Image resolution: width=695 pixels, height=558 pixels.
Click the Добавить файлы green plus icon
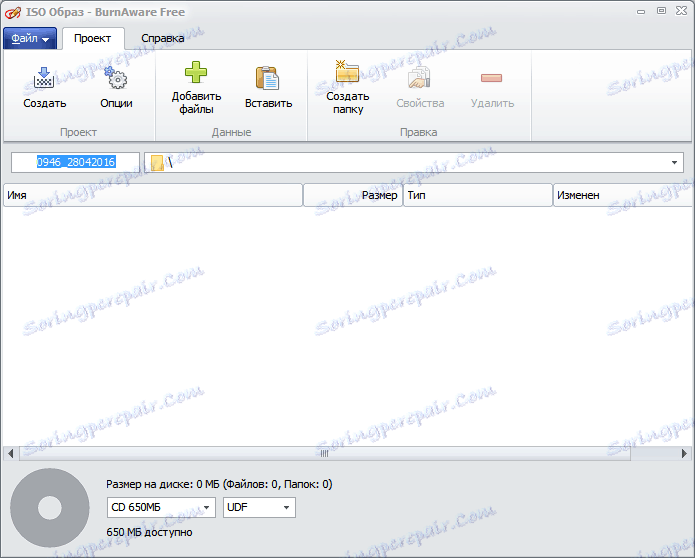pos(196,72)
